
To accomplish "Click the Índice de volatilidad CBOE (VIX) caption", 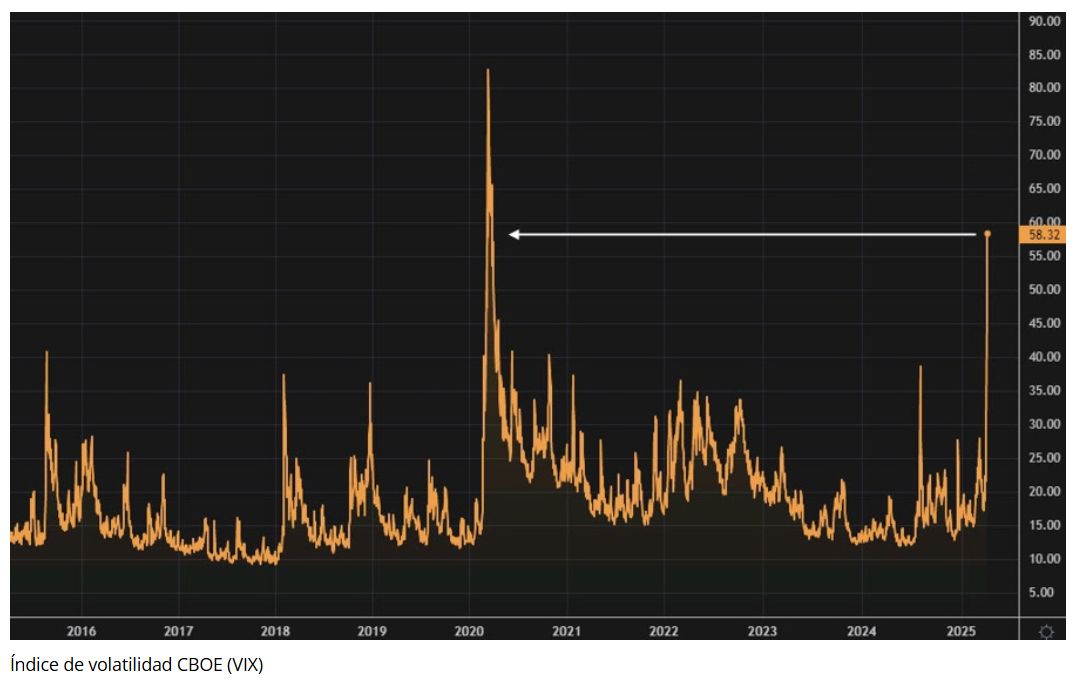I will [137, 664].
